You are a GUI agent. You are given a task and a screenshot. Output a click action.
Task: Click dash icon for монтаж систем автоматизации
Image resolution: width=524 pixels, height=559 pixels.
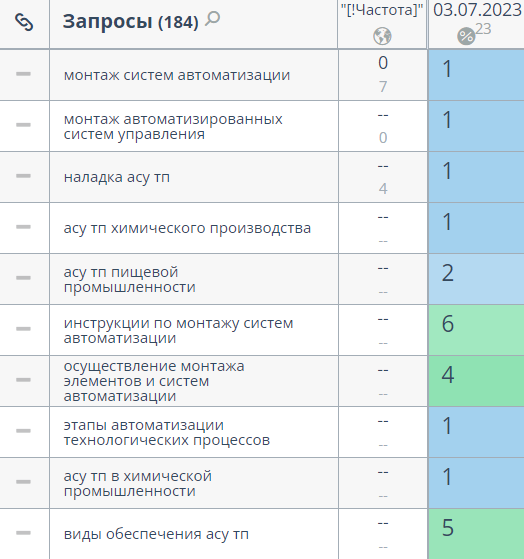click(23, 74)
